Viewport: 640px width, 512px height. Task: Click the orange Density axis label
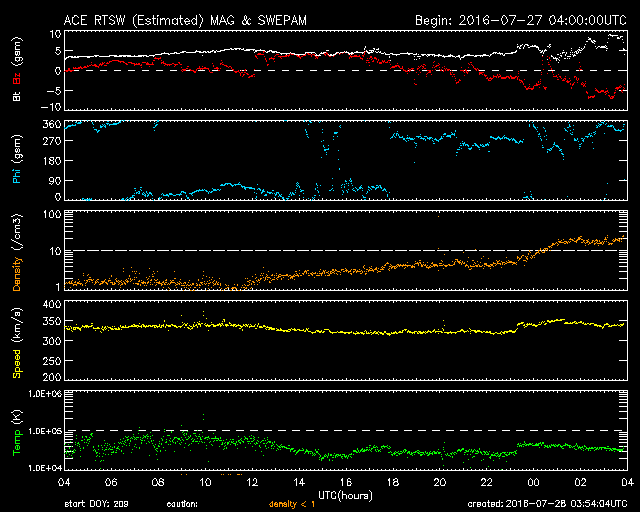click(17, 274)
